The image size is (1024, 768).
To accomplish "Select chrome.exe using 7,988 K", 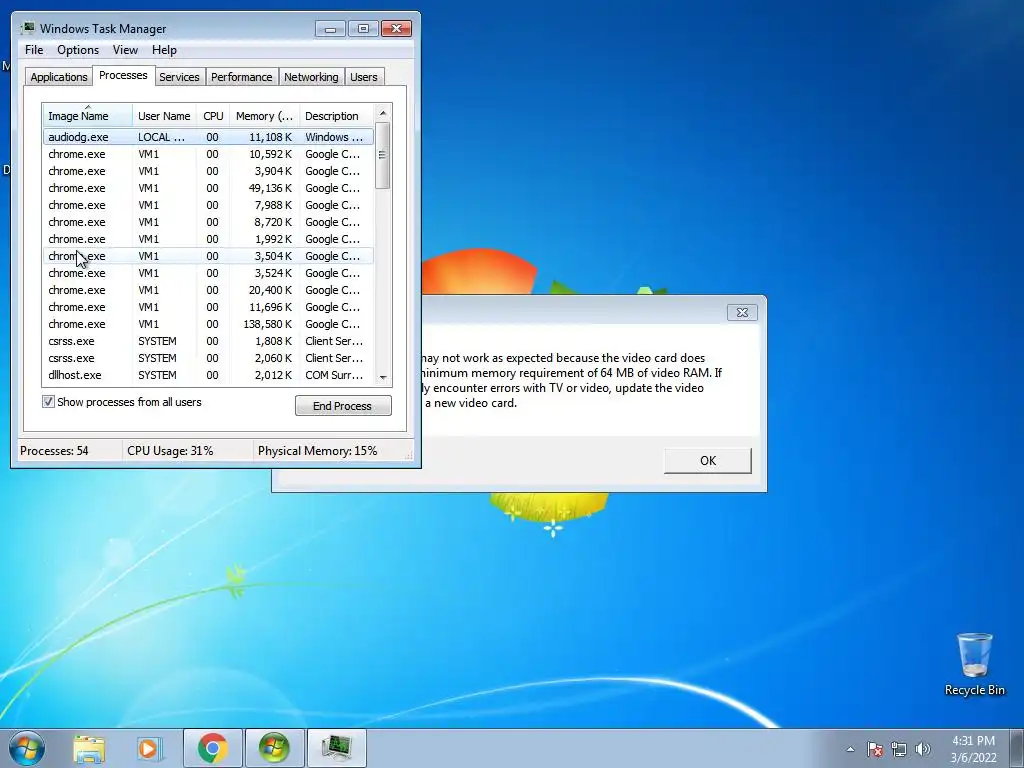I will click(x=208, y=205).
